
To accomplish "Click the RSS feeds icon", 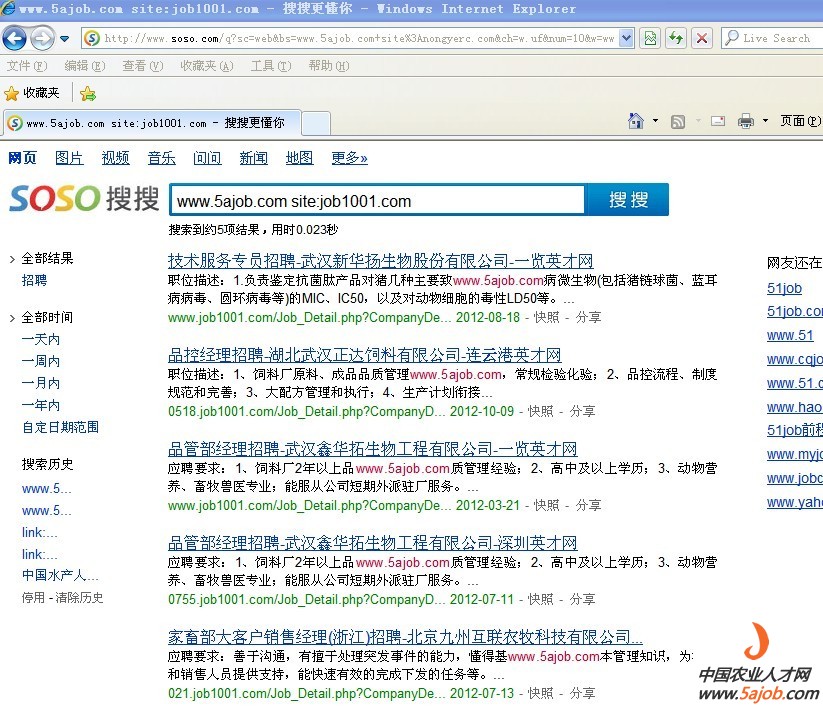I will [678, 121].
